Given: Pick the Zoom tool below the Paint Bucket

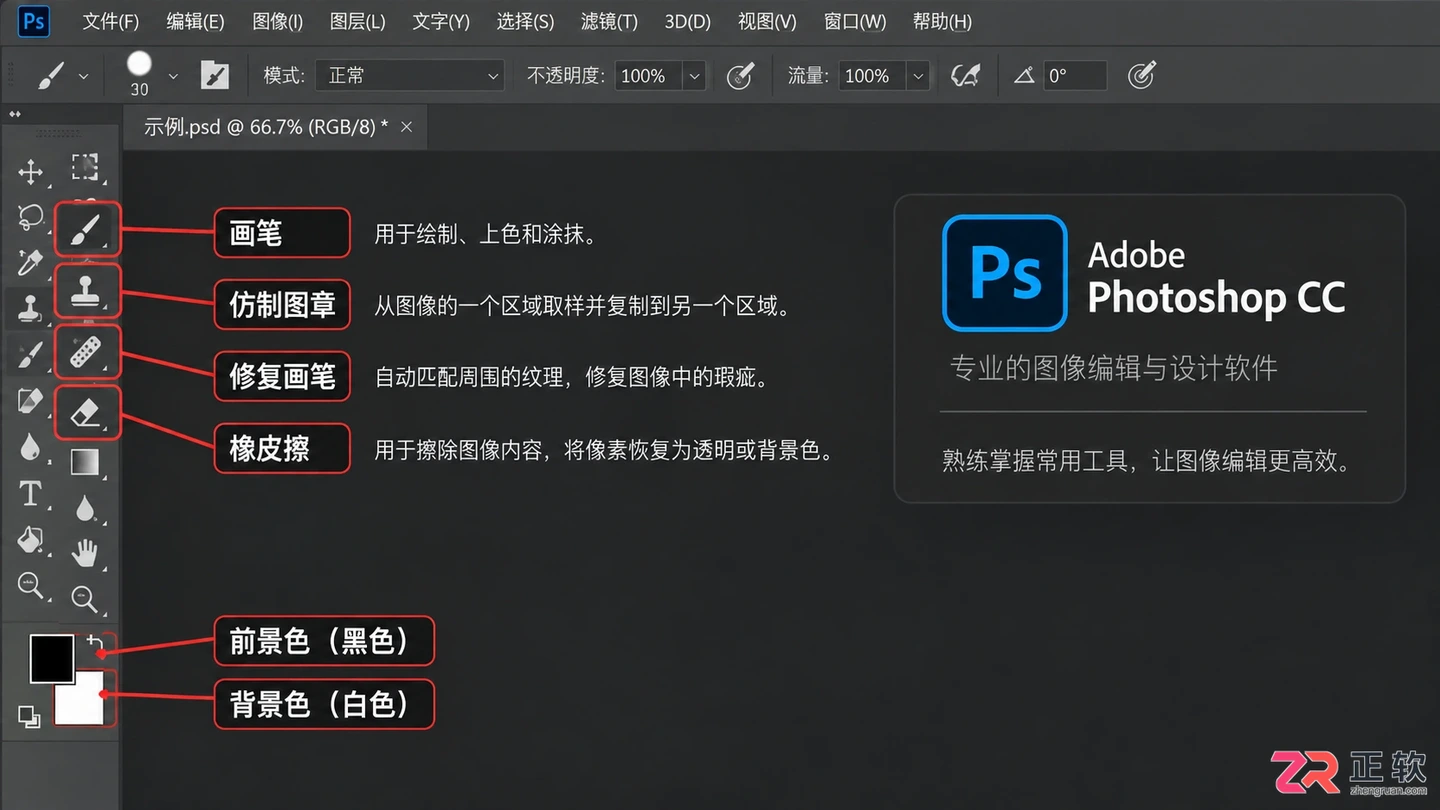Looking at the screenshot, I should [x=31, y=585].
